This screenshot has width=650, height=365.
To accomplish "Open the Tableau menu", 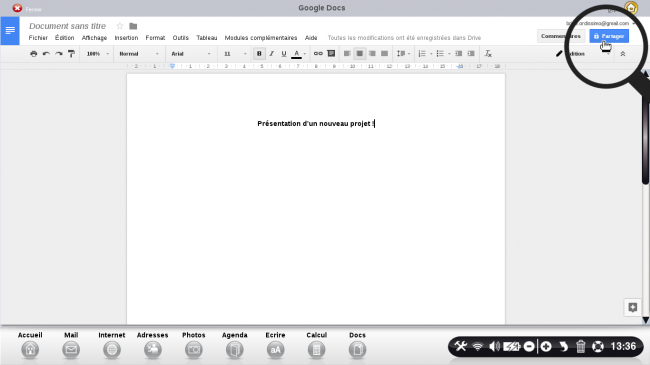I will pos(207,38).
